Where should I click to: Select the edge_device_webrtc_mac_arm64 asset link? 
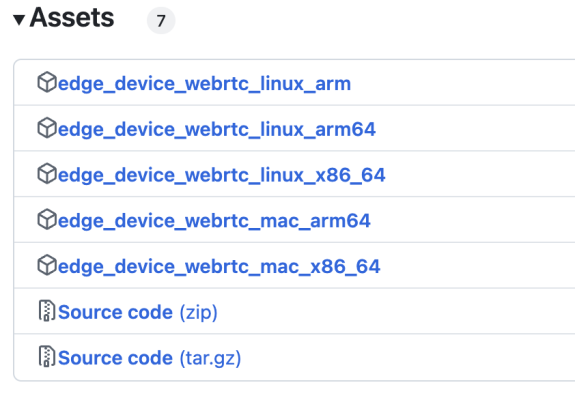214,221
